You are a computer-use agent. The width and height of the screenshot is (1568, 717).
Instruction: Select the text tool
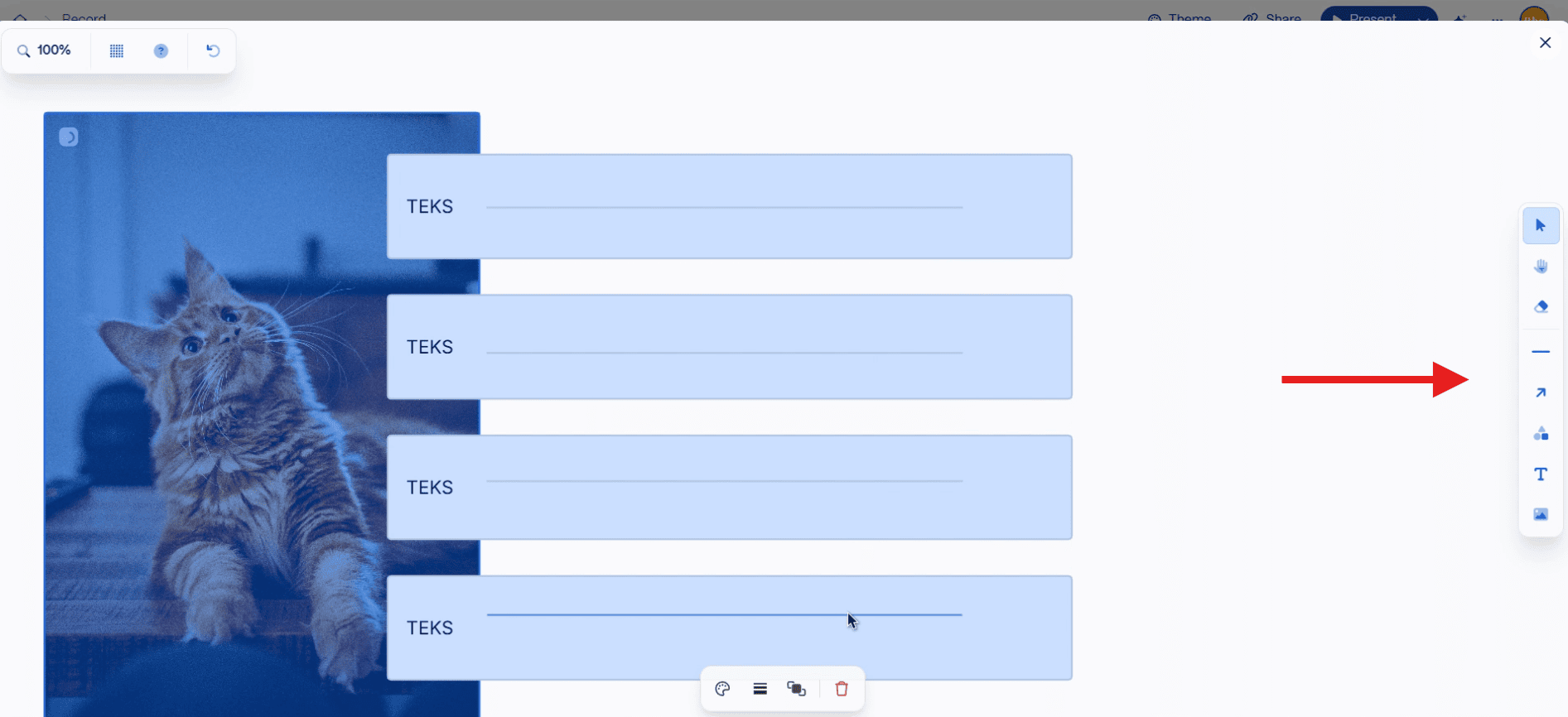click(x=1540, y=474)
